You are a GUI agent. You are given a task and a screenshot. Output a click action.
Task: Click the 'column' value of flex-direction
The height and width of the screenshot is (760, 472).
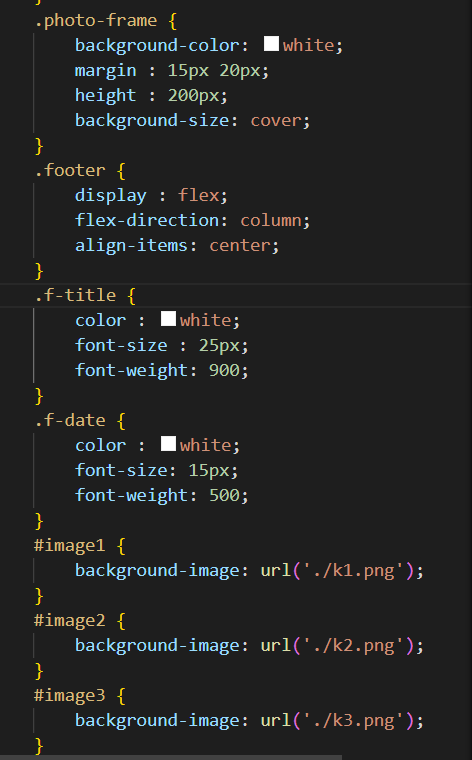click(271, 221)
